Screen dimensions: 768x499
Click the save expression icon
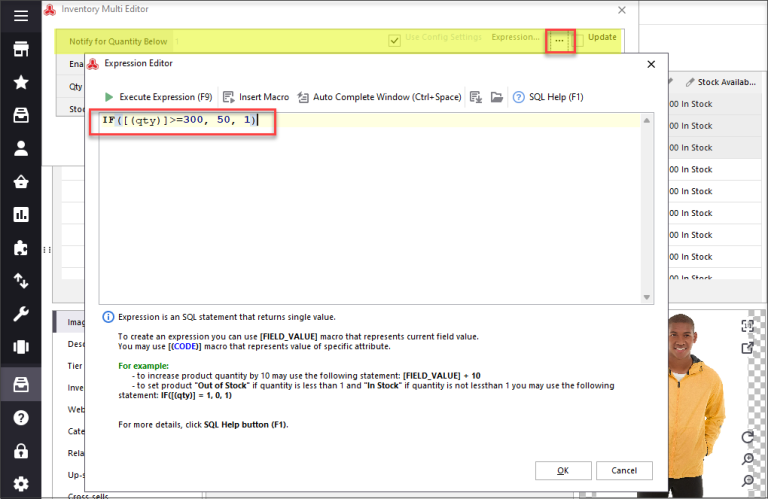click(476, 97)
